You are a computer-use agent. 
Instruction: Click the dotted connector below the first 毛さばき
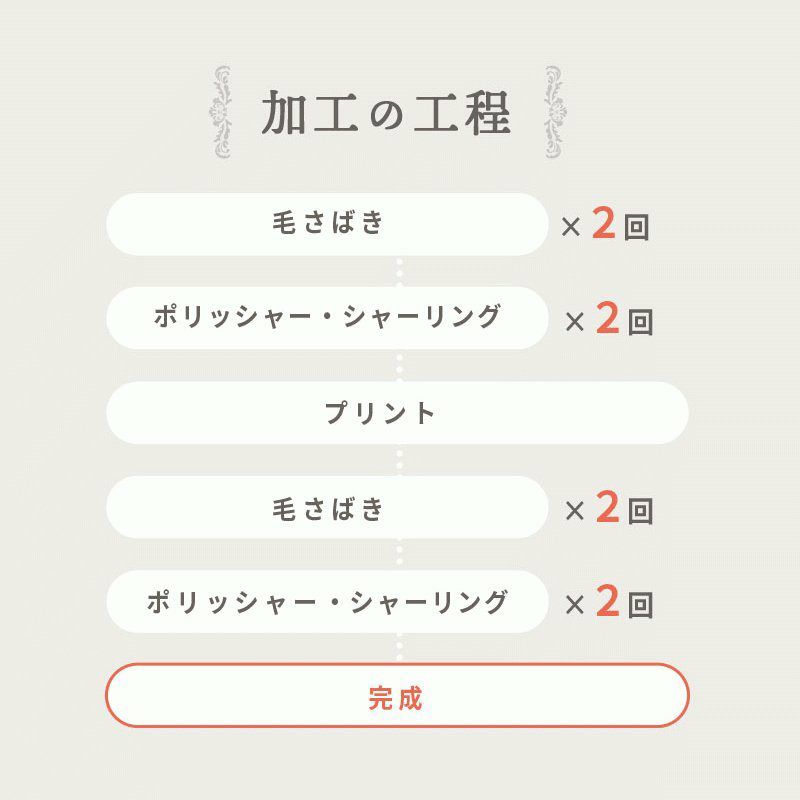tap(398, 271)
